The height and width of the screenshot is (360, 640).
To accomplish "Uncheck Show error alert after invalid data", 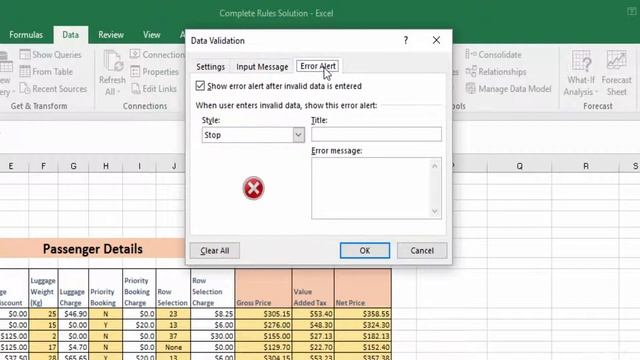I will (x=200, y=86).
